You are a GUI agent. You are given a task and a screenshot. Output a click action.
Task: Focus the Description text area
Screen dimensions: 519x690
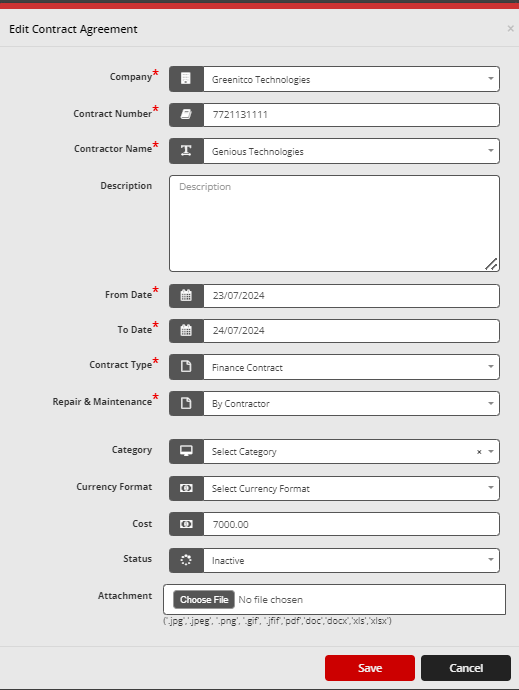pyautogui.click(x=334, y=224)
